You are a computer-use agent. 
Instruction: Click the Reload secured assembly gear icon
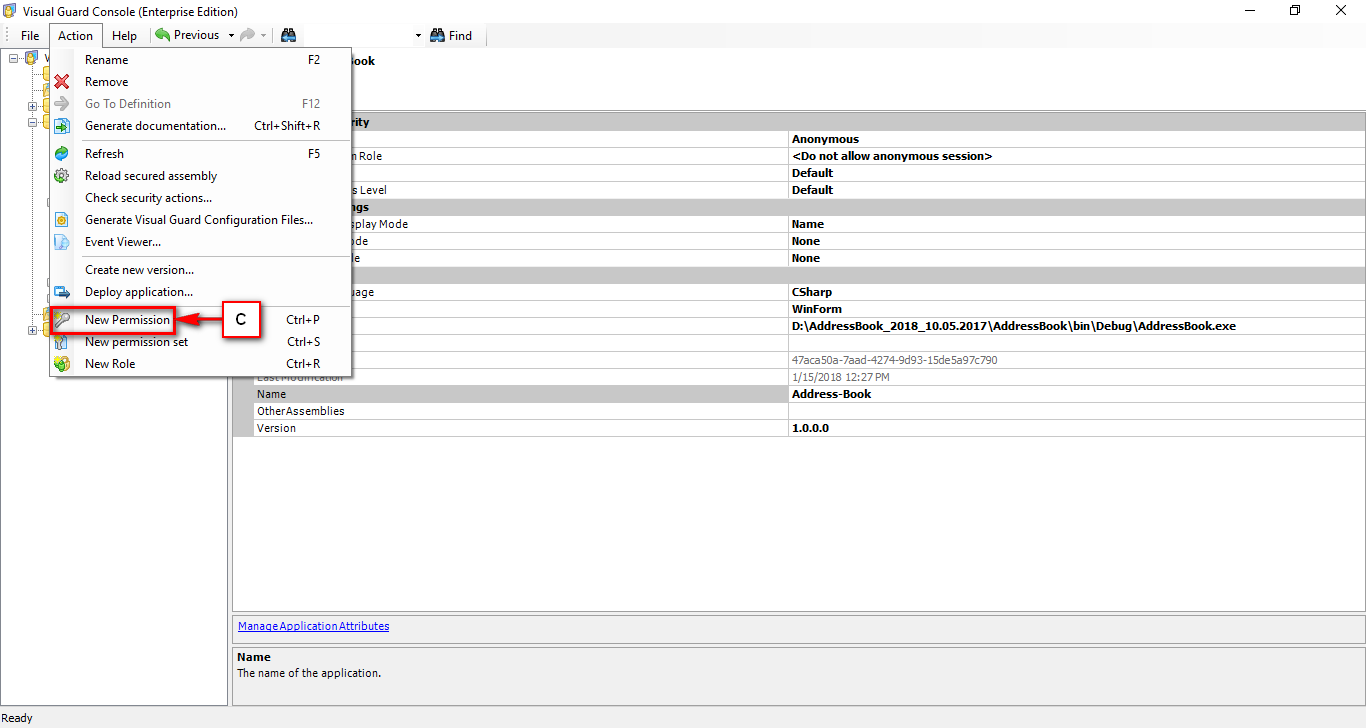[x=62, y=175]
